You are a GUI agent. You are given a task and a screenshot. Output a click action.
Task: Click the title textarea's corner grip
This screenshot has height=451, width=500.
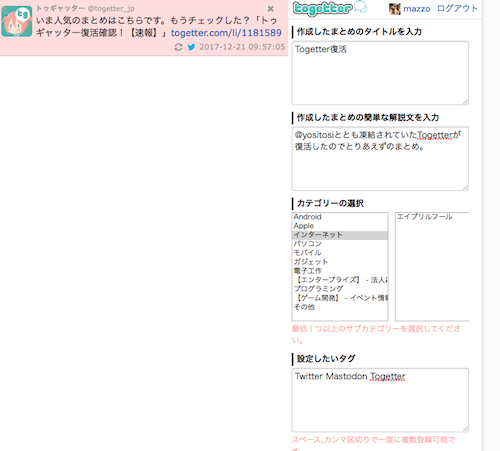pos(466,102)
